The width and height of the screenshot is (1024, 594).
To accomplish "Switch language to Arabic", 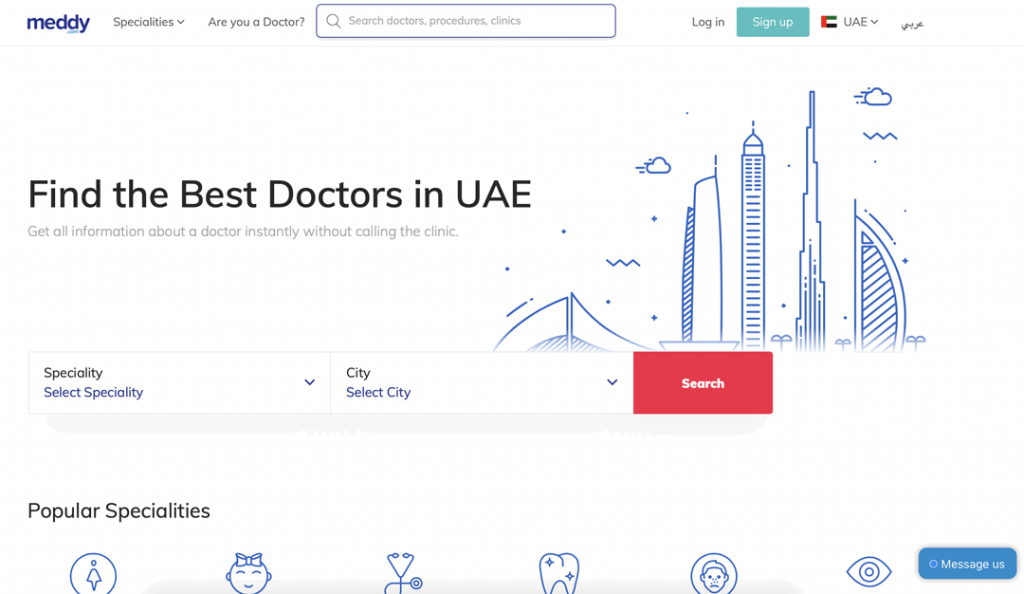I will [912, 23].
